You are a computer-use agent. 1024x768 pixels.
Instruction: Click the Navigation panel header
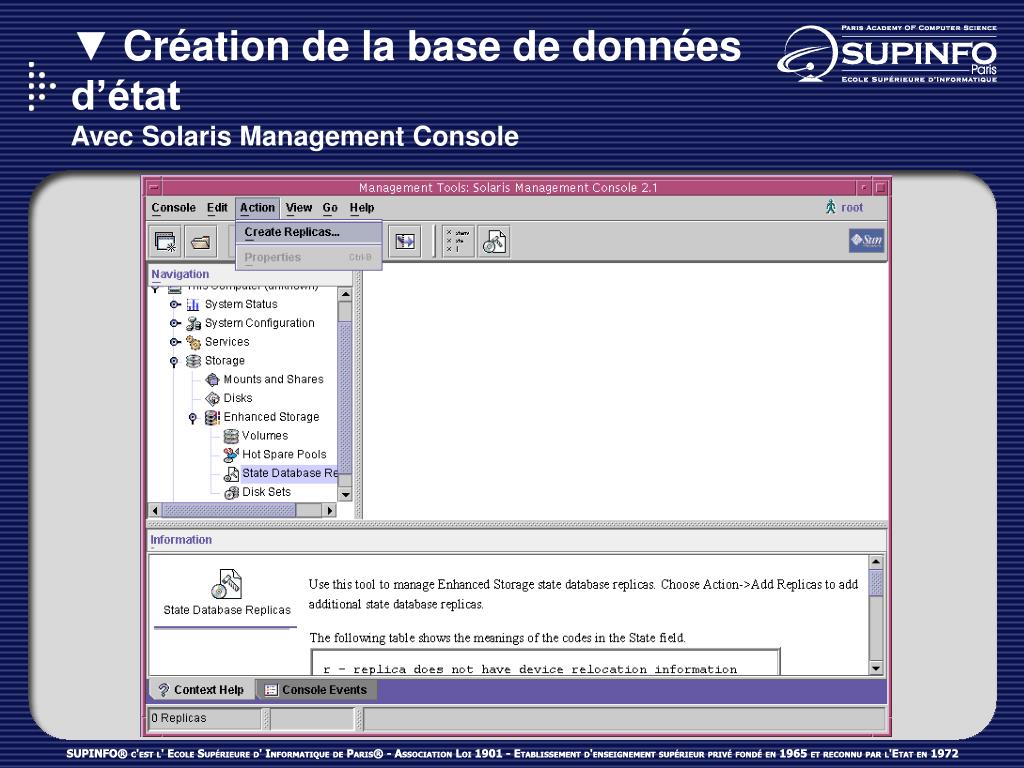click(250, 274)
